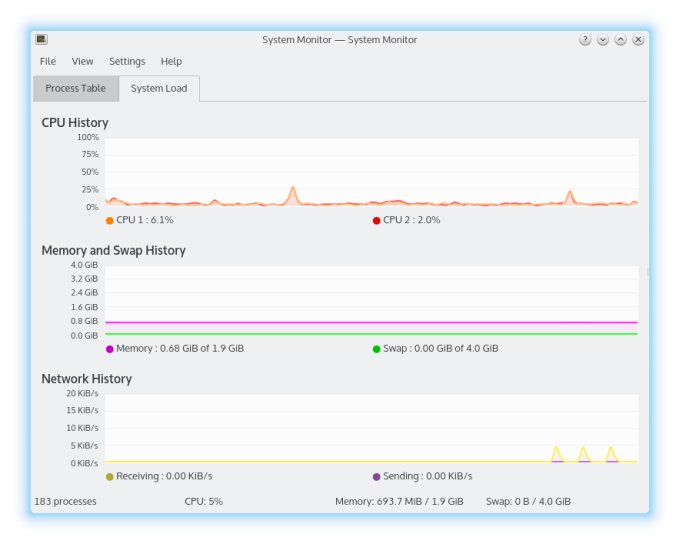This screenshot has height=544, width=680.
Task: Click inside the CPU History graph
Action: click(371, 172)
